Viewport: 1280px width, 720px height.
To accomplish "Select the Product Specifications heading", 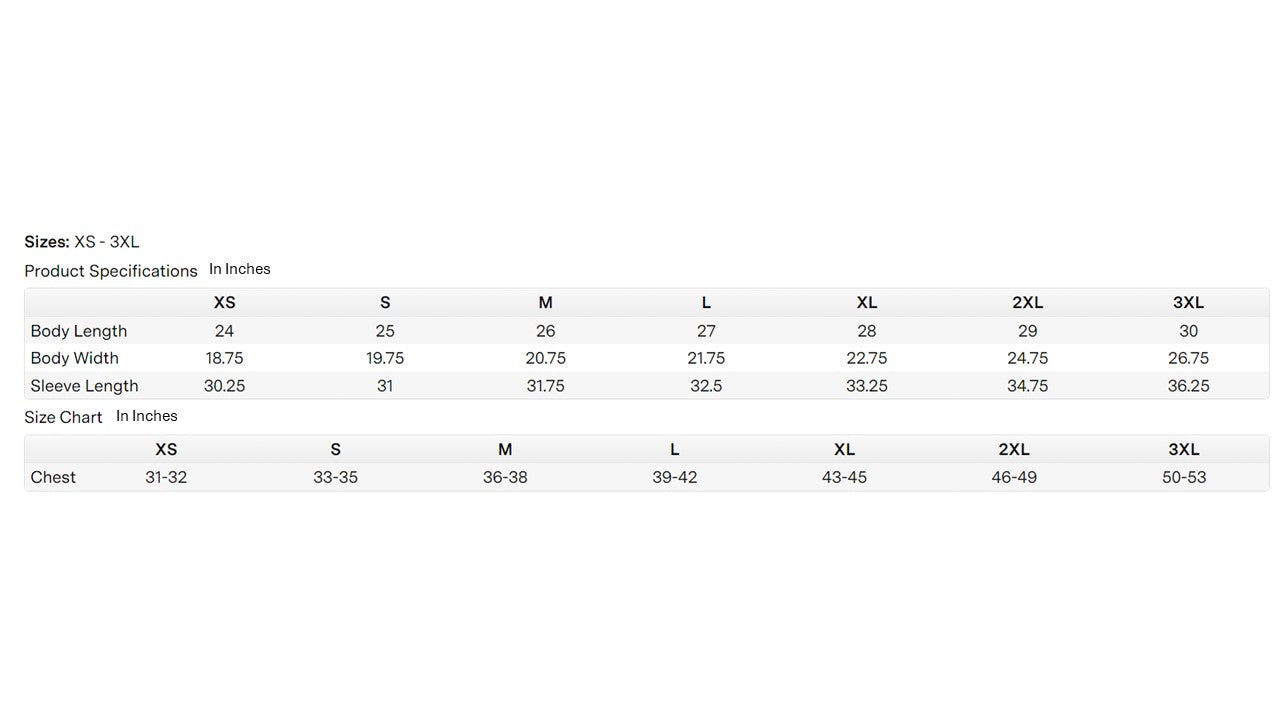I will [111, 271].
